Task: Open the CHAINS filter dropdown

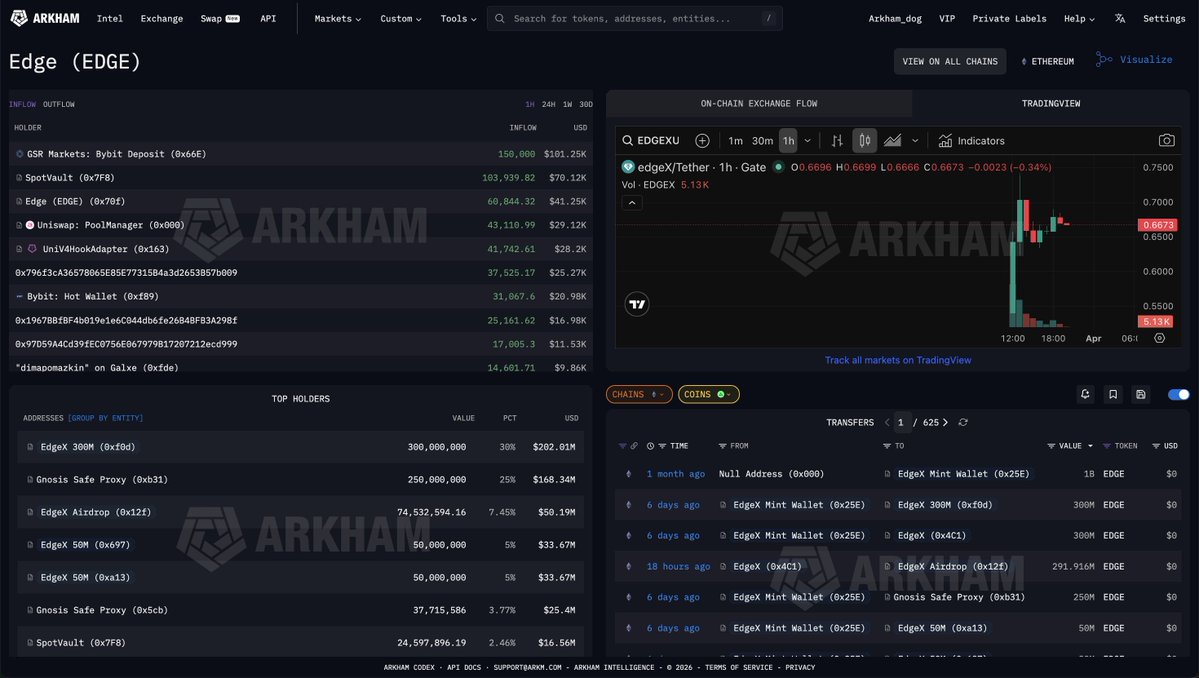Action: (638, 394)
